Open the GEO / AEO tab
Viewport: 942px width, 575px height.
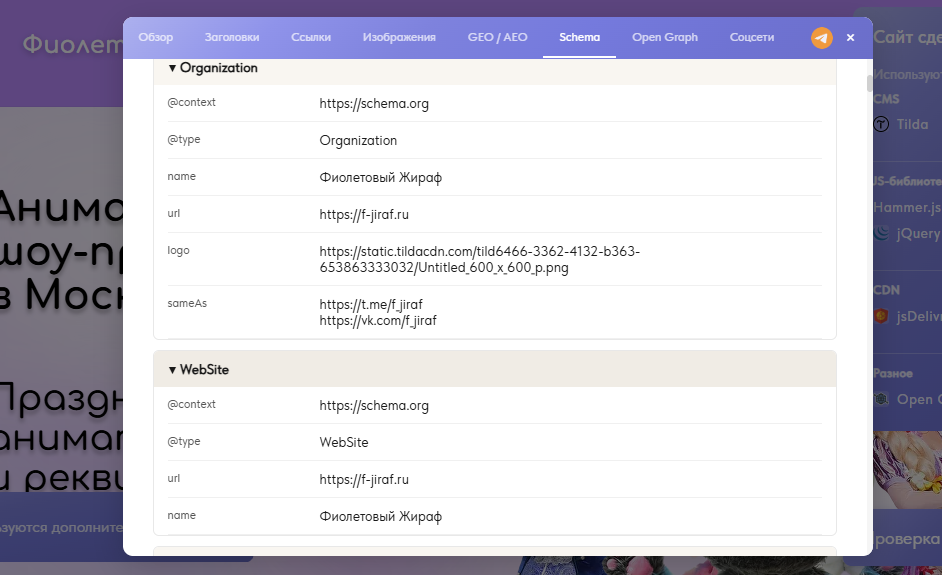click(497, 37)
